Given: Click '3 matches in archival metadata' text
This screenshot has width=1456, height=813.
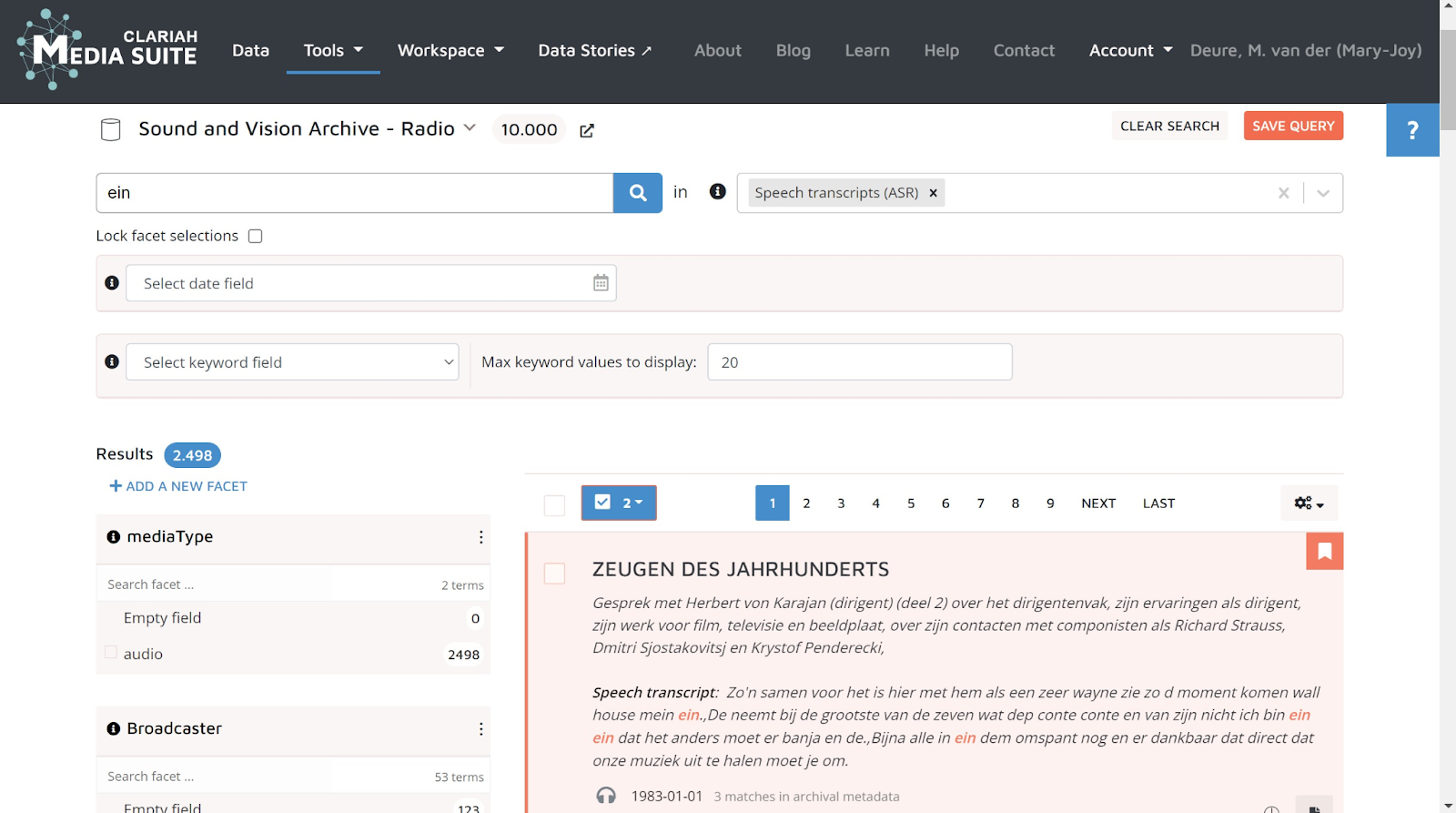Looking at the screenshot, I should (x=806, y=797).
